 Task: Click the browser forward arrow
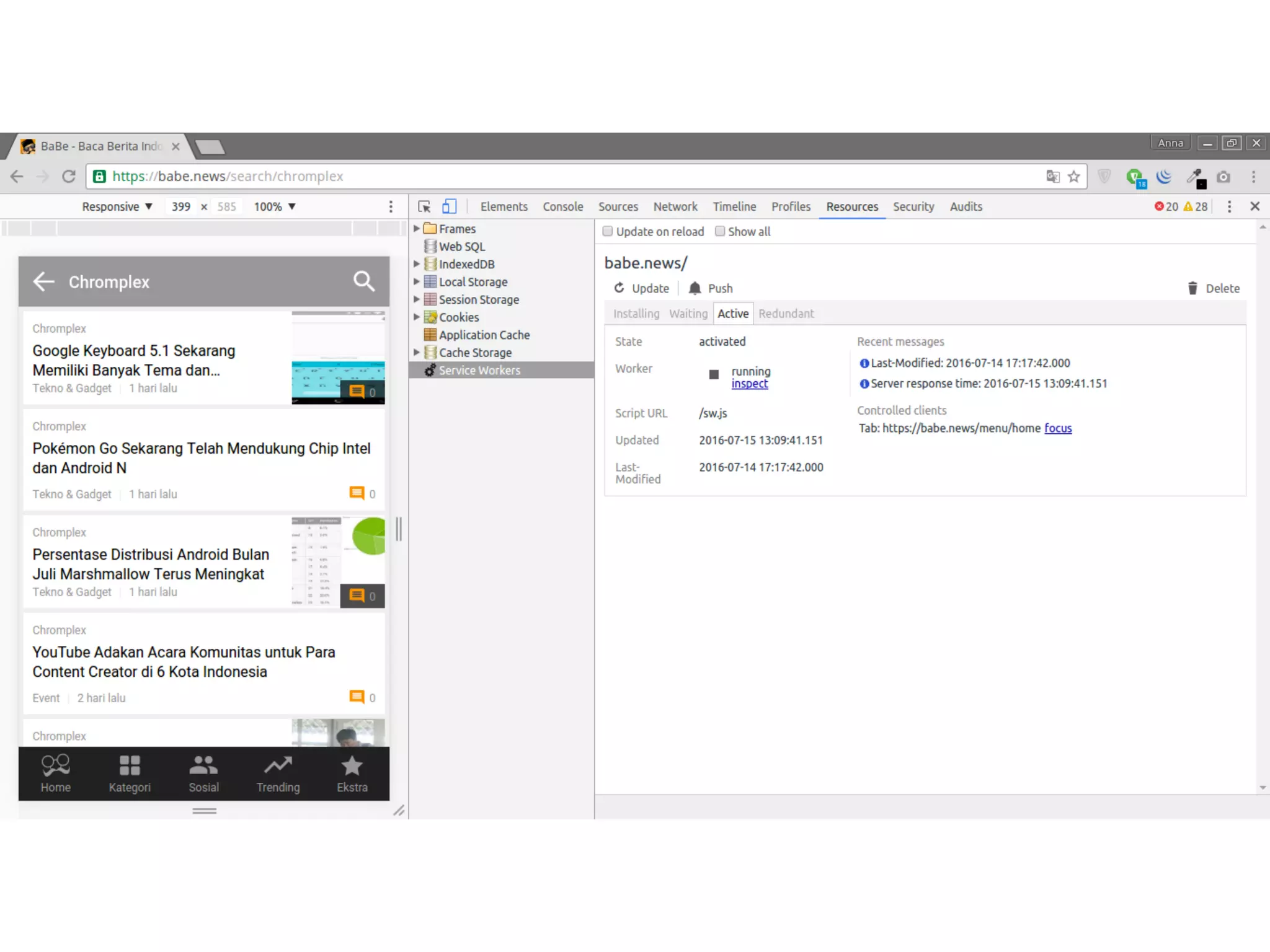tap(43, 177)
